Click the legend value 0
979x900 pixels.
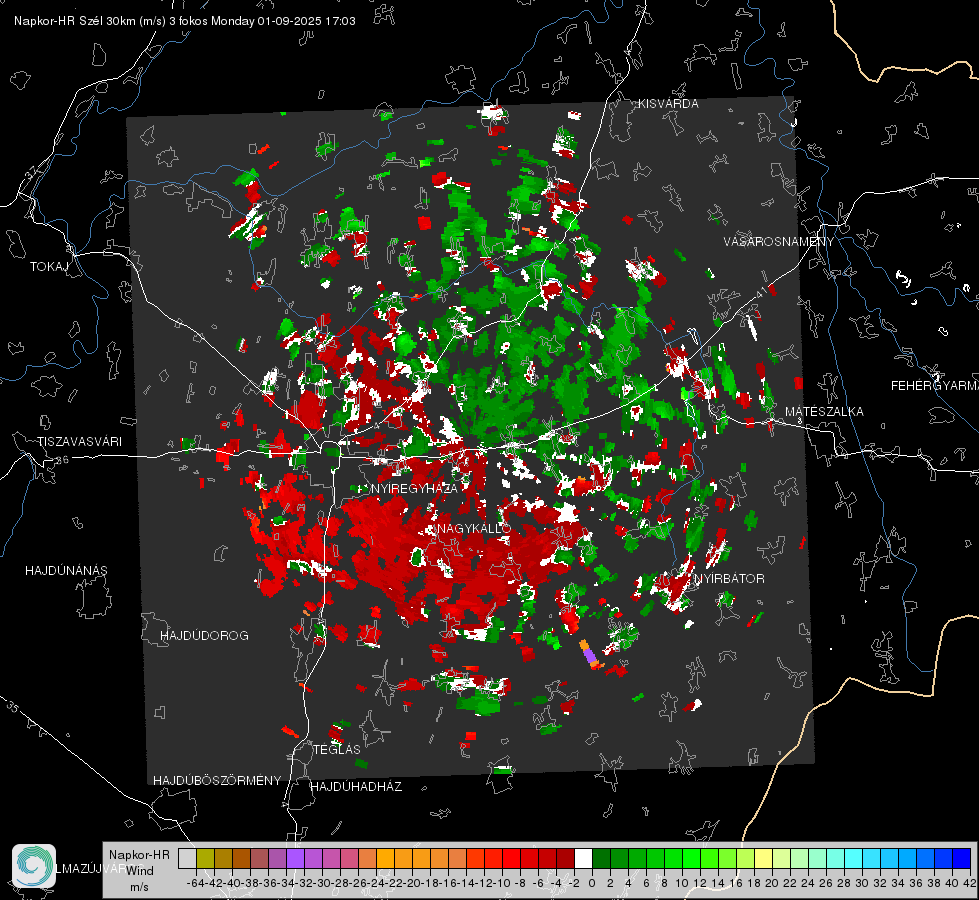tap(592, 883)
